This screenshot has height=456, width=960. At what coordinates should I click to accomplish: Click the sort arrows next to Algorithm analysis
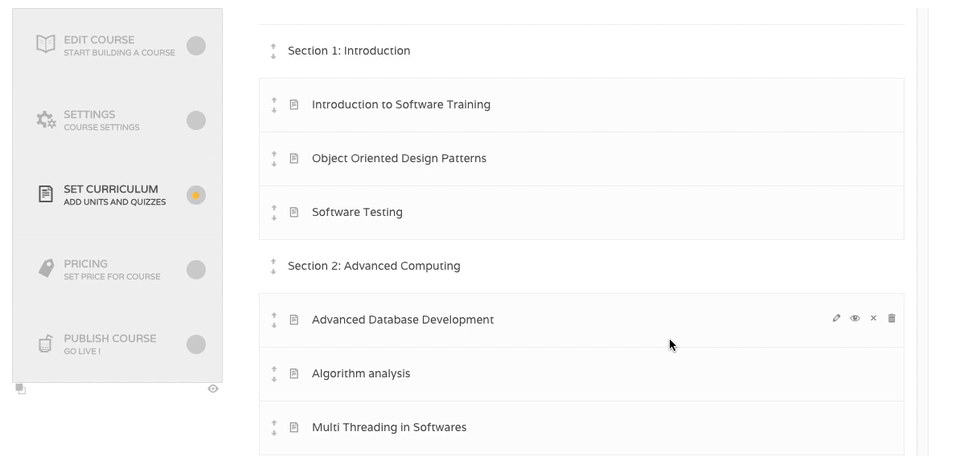point(274,374)
